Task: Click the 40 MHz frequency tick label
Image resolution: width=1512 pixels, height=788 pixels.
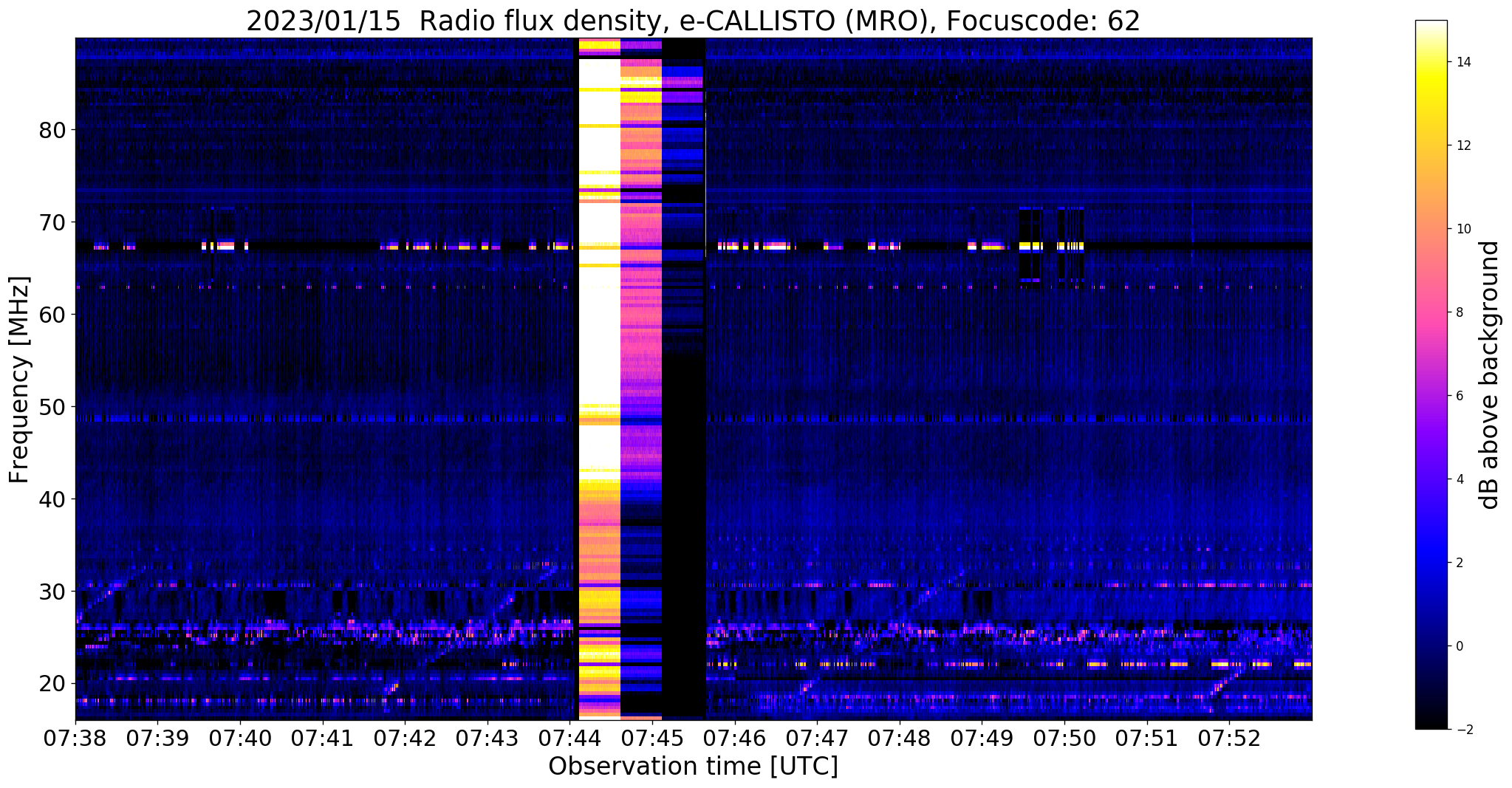Action: click(x=52, y=499)
